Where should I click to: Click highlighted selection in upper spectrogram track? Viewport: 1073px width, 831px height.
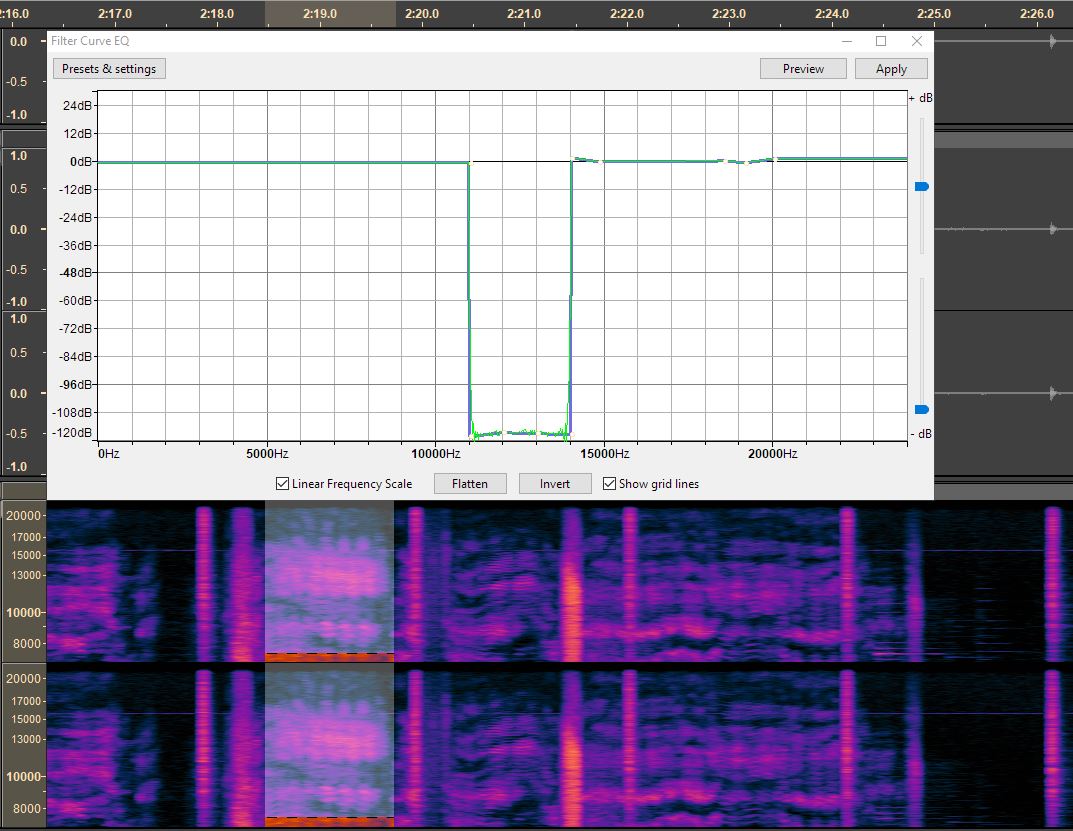329,580
